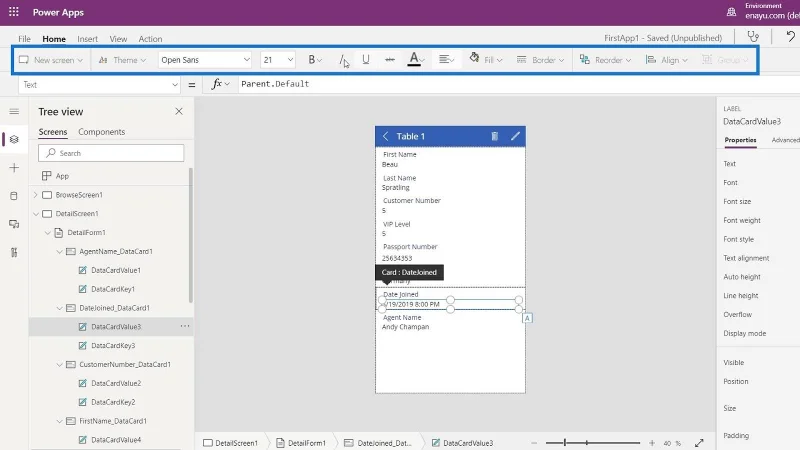Click the DataCardValue3 breadcrumb
Screen dimensions: 800x450
[463, 443]
